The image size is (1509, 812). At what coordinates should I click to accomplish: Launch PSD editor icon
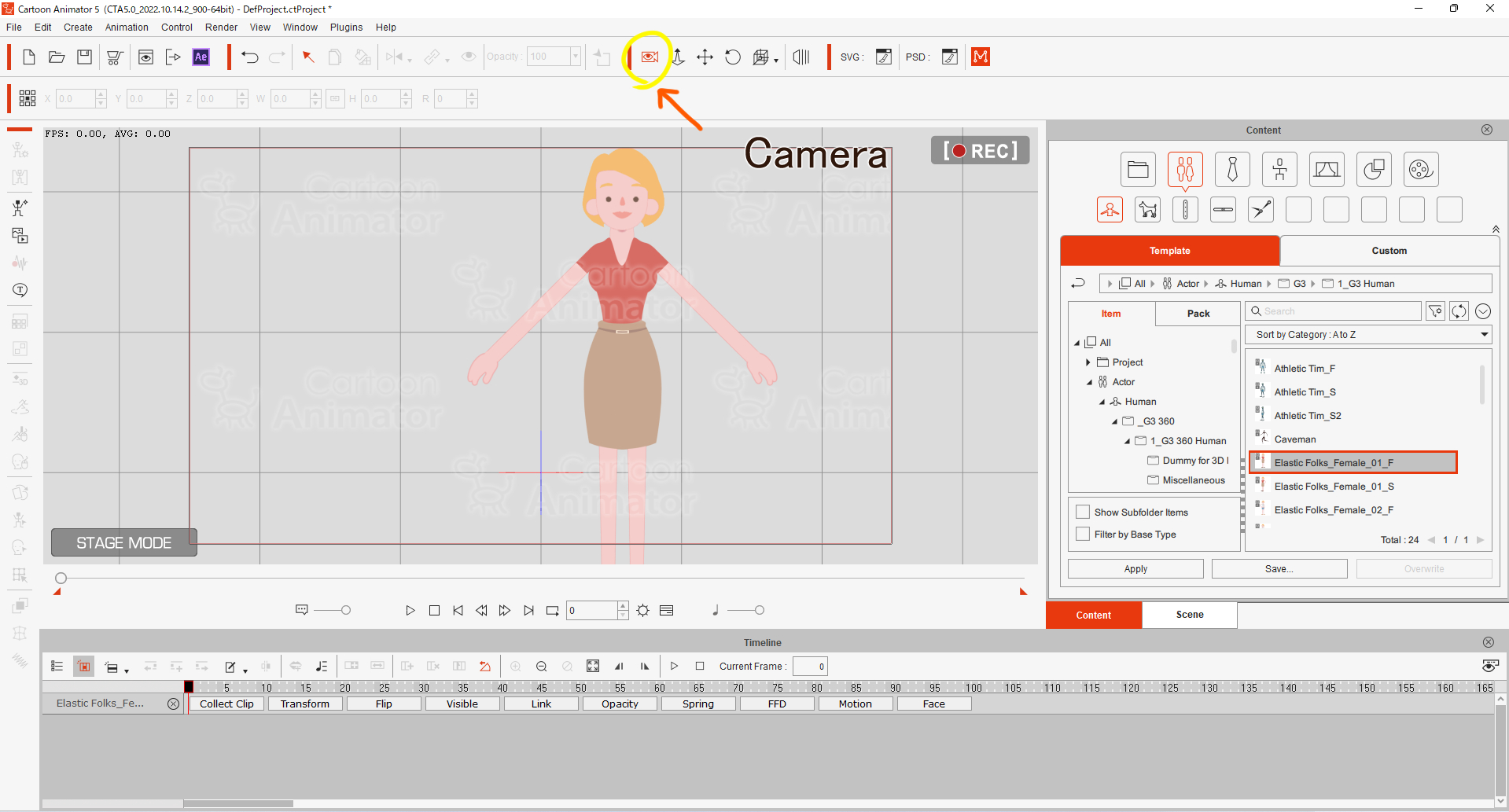click(x=950, y=57)
